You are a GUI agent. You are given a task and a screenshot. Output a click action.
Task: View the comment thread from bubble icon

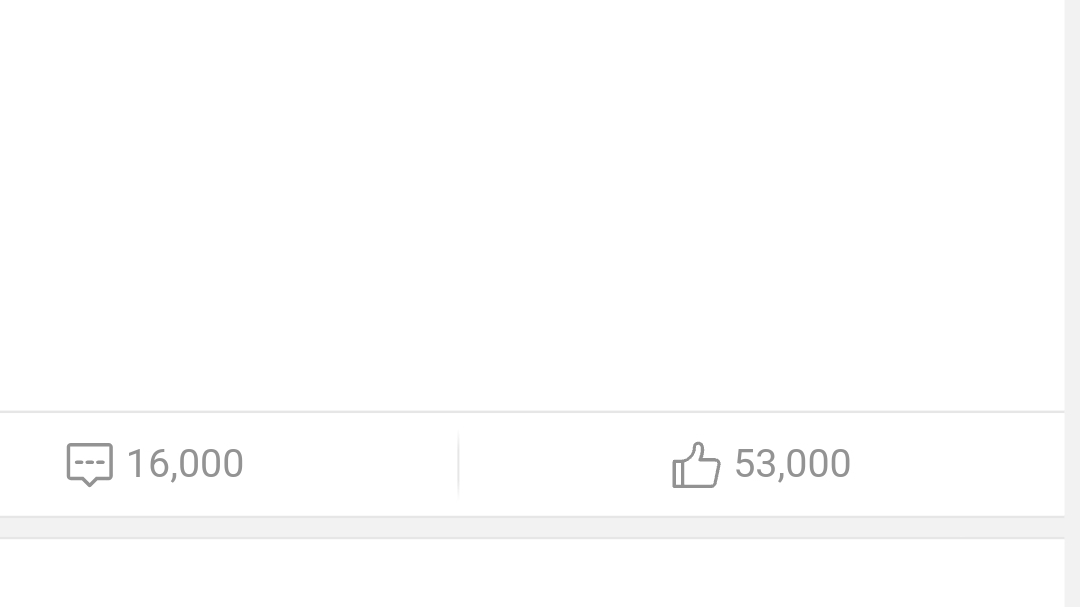click(89, 464)
